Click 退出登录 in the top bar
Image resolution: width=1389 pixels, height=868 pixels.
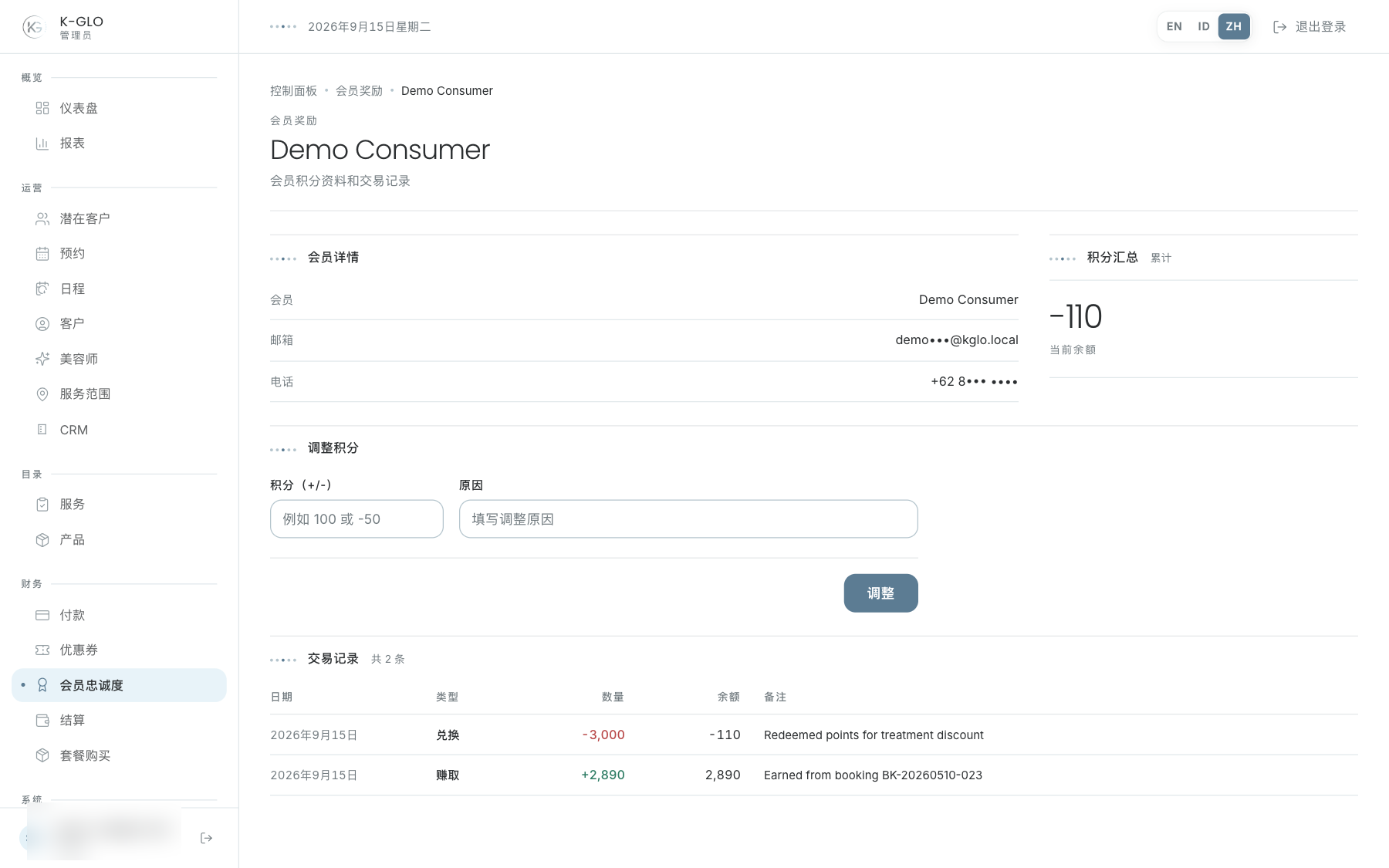(x=1310, y=26)
